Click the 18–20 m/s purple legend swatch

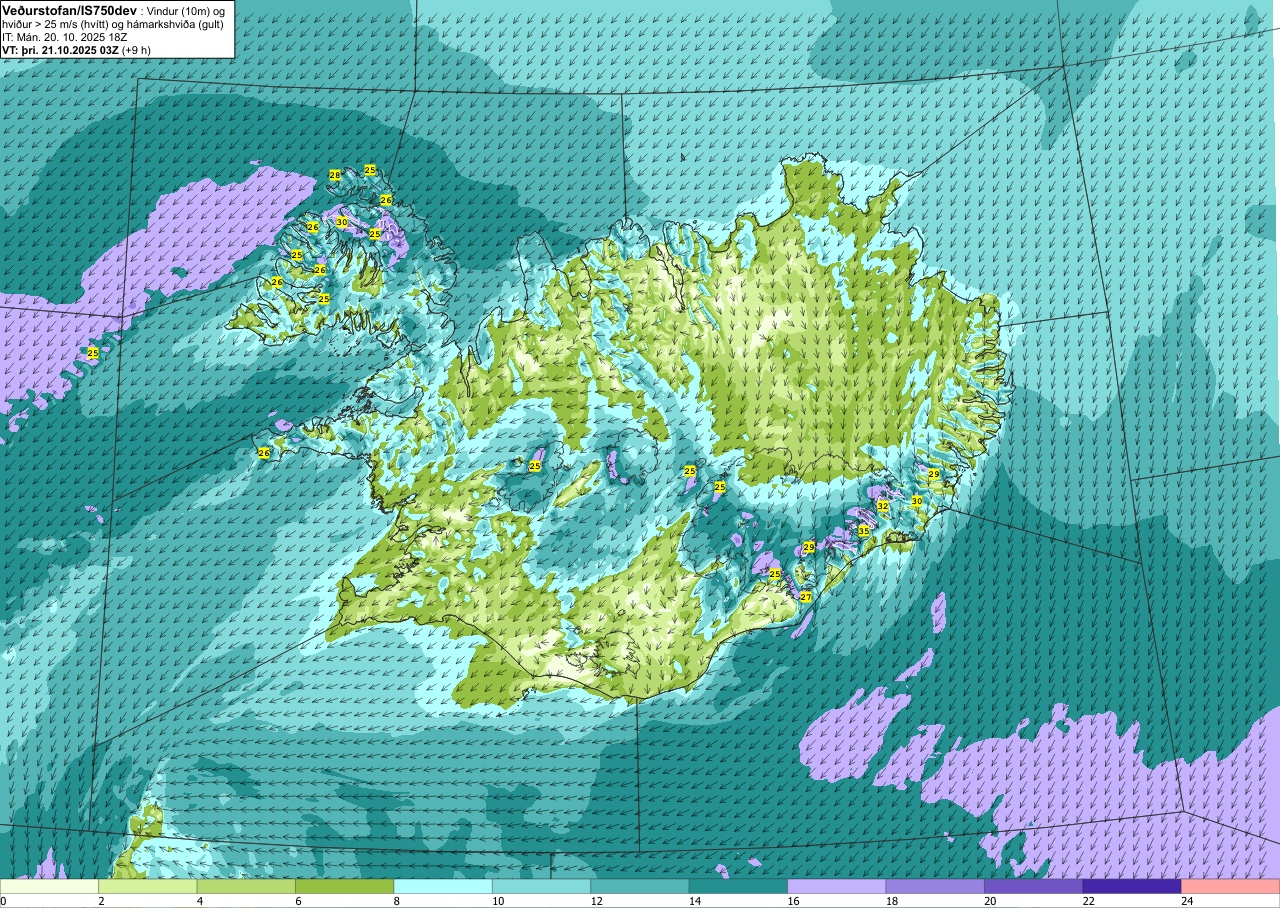(x=935, y=886)
